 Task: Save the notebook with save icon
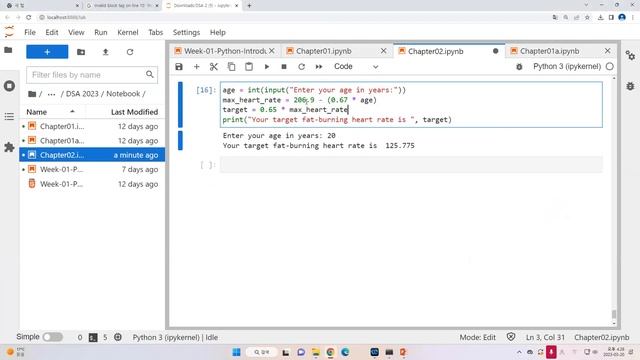(x=179, y=67)
